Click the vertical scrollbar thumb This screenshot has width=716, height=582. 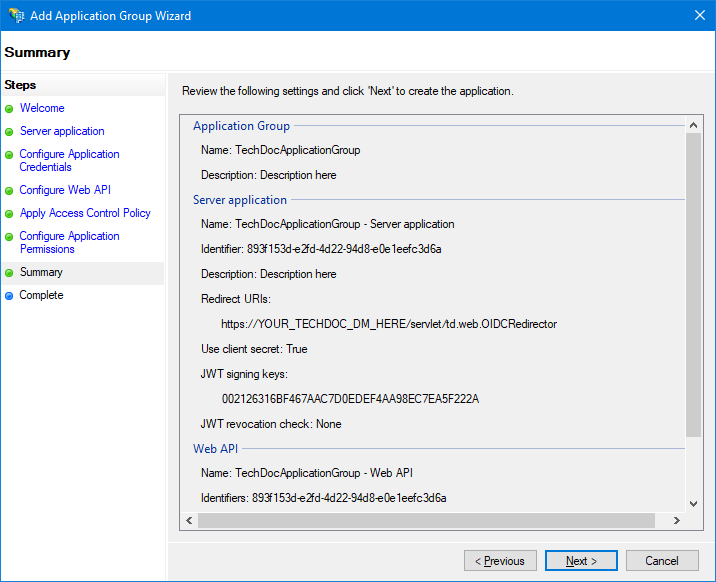tap(693, 285)
